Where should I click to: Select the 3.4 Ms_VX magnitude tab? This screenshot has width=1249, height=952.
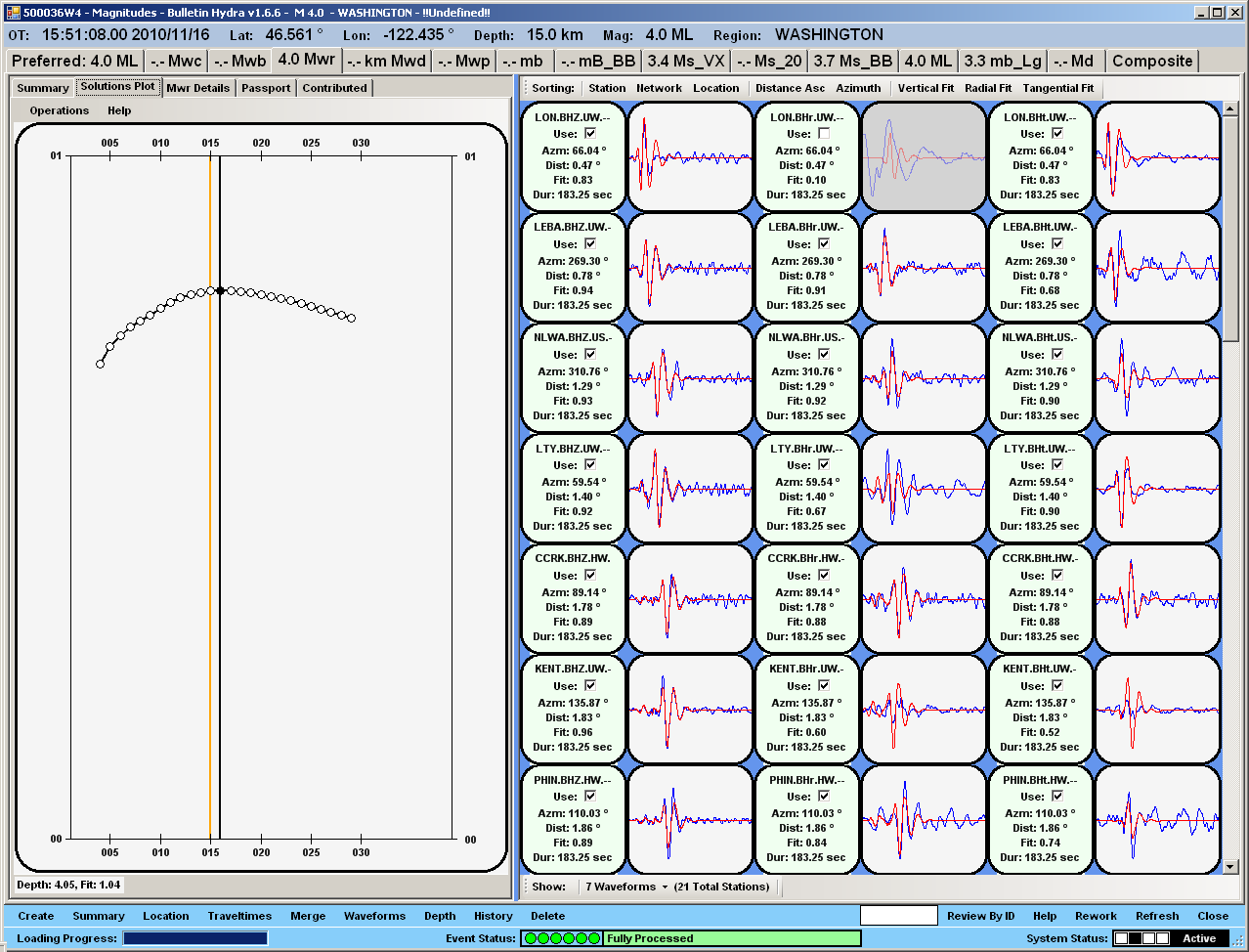pyautogui.click(x=687, y=61)
